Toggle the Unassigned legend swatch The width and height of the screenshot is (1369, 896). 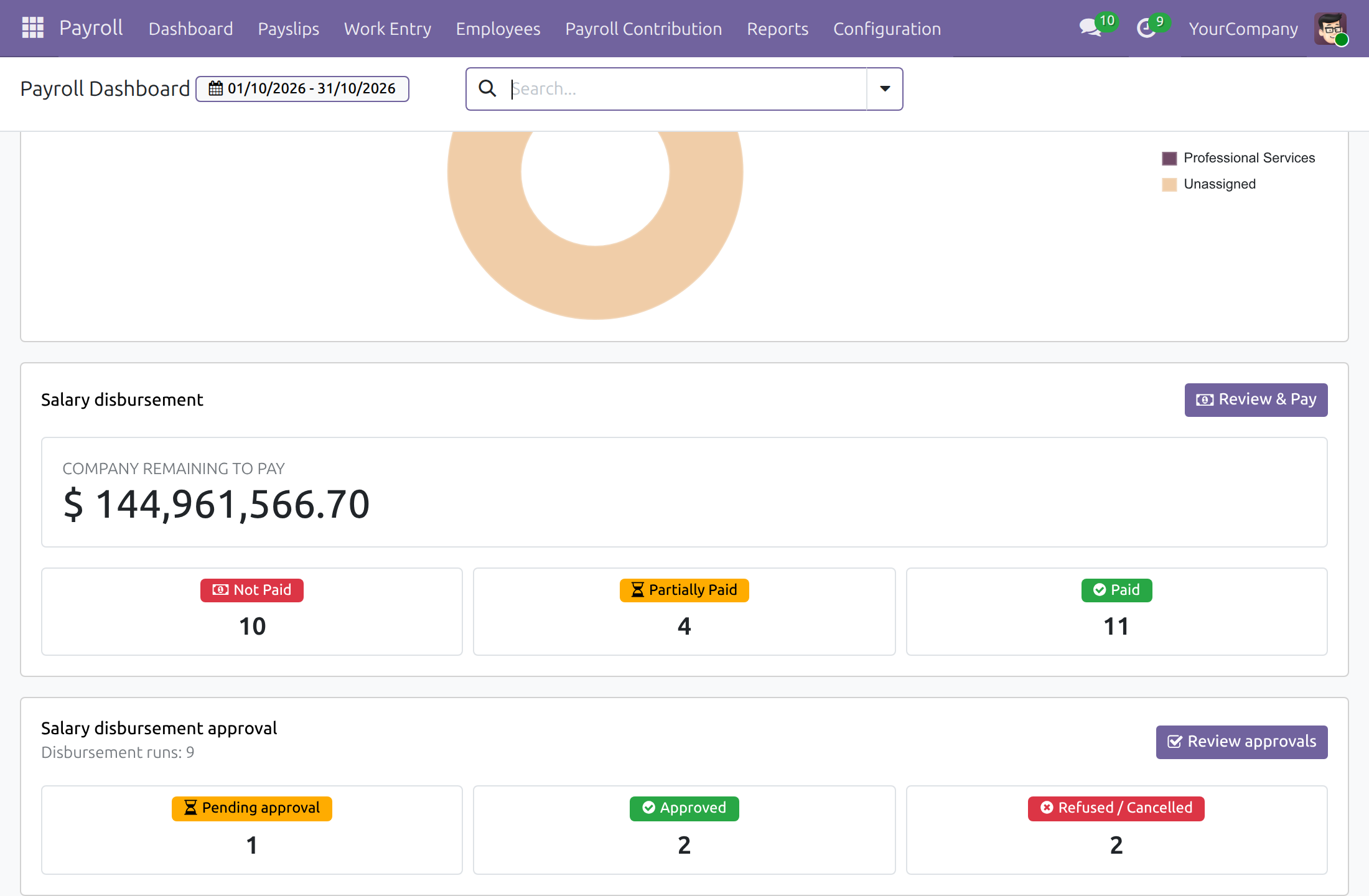[x=1169, y=184]
